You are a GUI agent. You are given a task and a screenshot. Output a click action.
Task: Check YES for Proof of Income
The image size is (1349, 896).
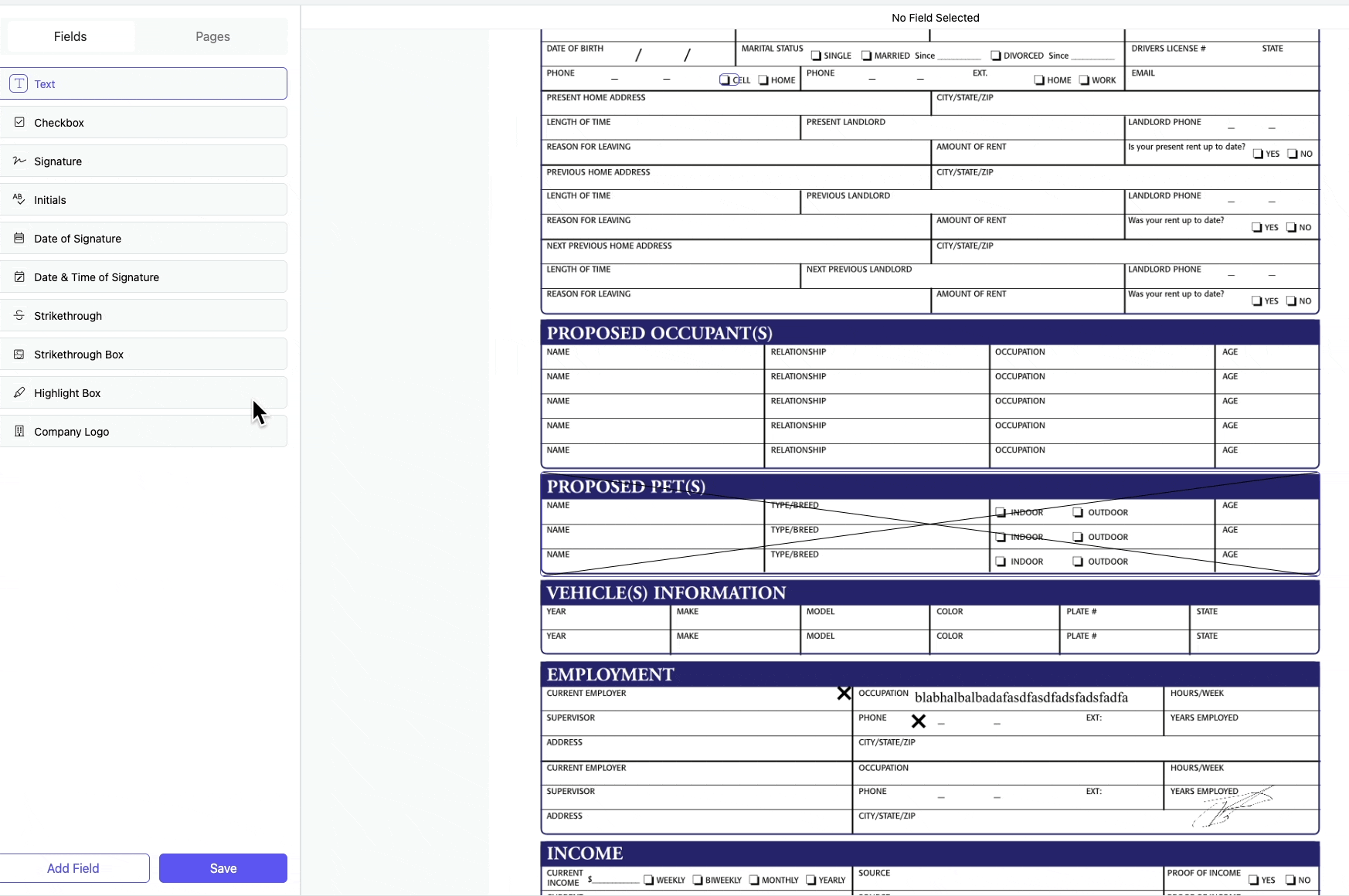pos(1253,880)
